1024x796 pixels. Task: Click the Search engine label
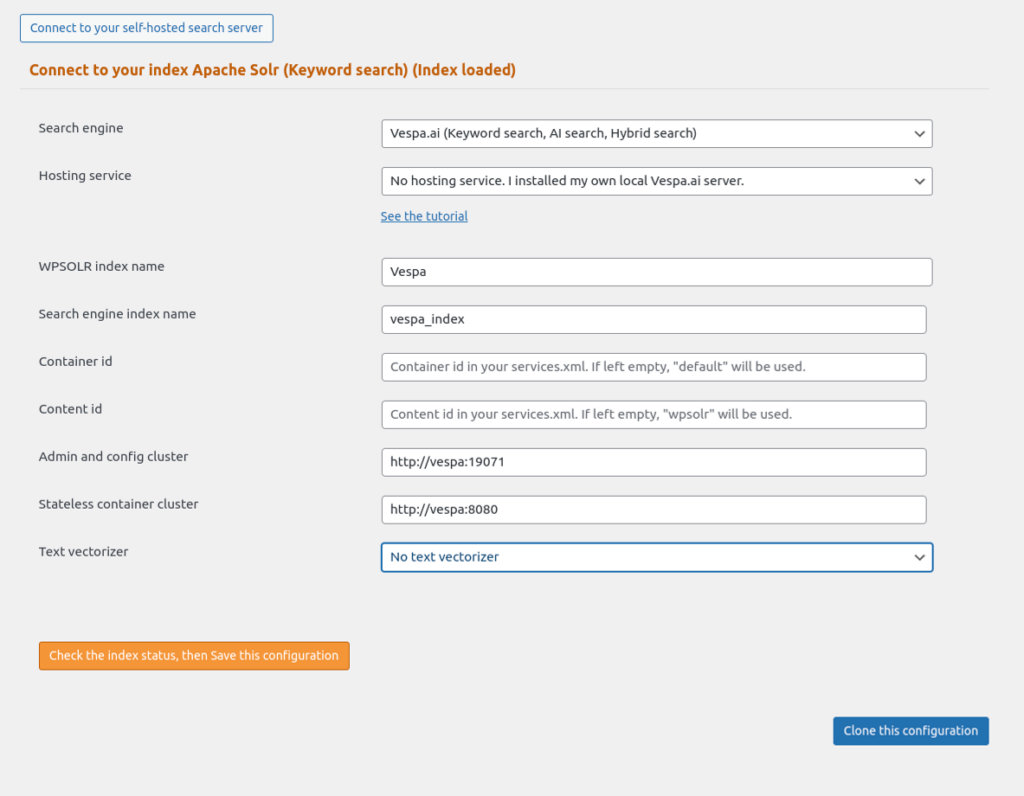coord(81,128)
